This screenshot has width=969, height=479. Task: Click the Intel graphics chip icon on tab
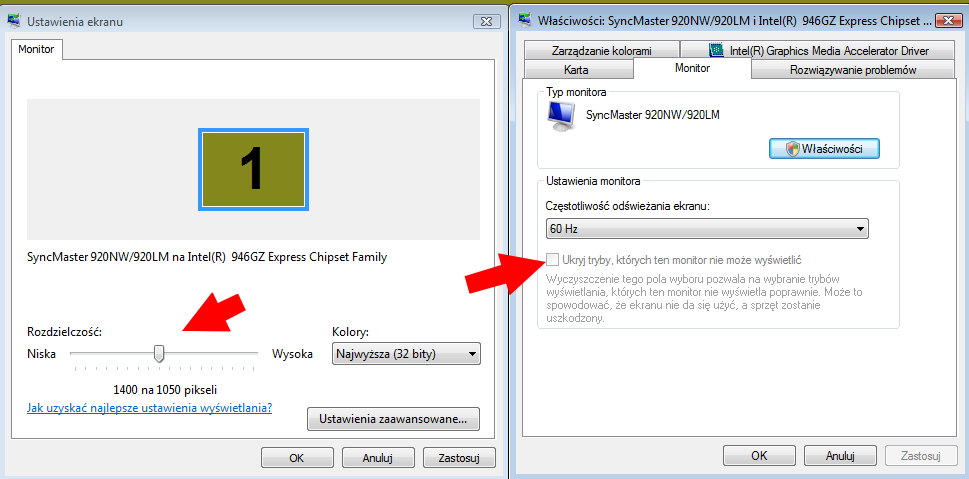tap(717, 51)
